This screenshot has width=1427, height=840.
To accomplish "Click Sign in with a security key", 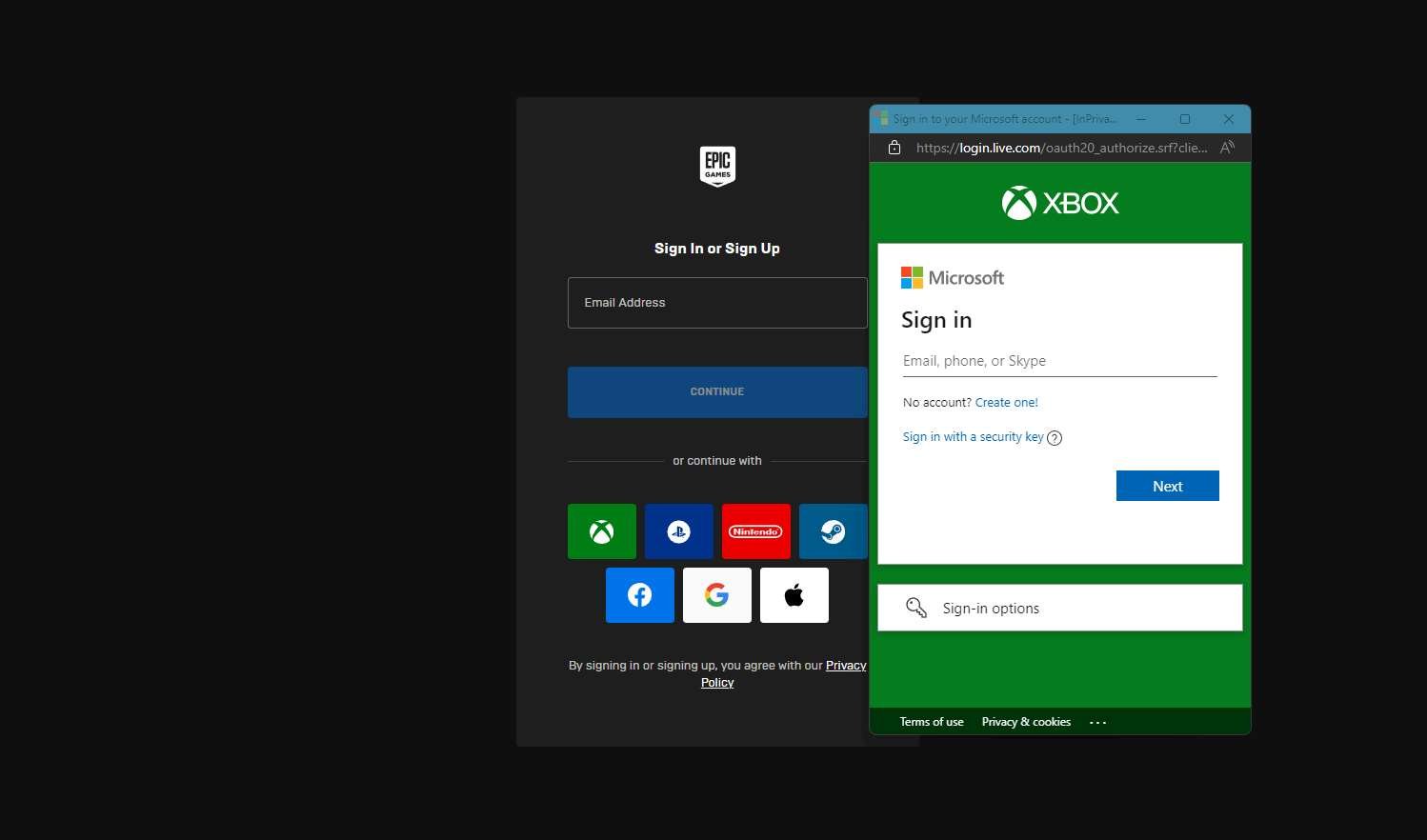I will click(974, 437).
